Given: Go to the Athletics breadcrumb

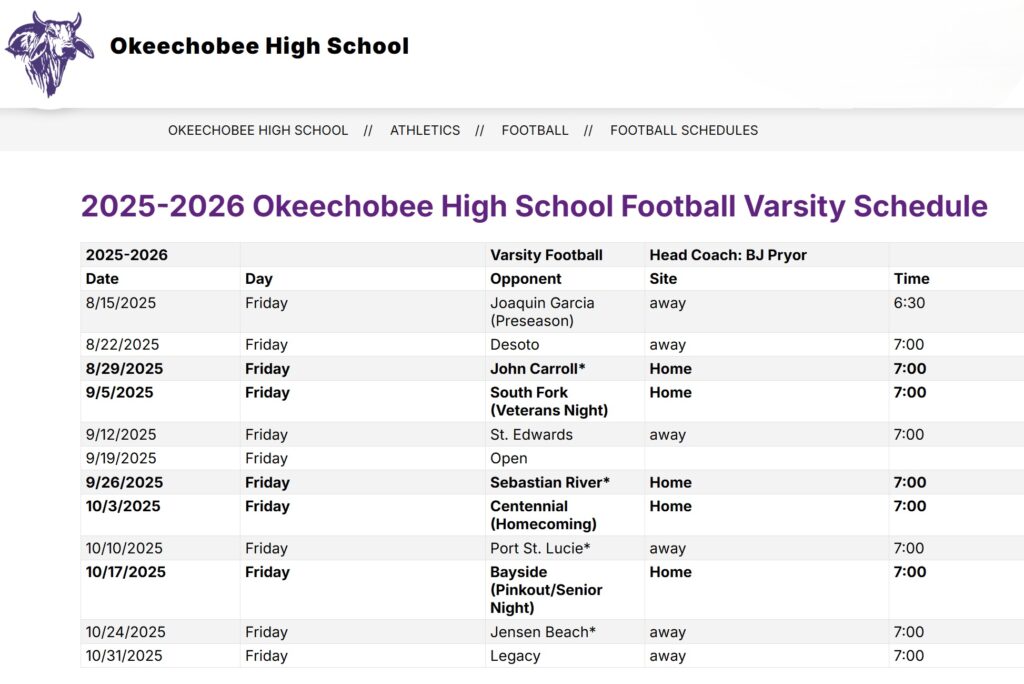Looking at the screenshot, I should pos(425,130).
